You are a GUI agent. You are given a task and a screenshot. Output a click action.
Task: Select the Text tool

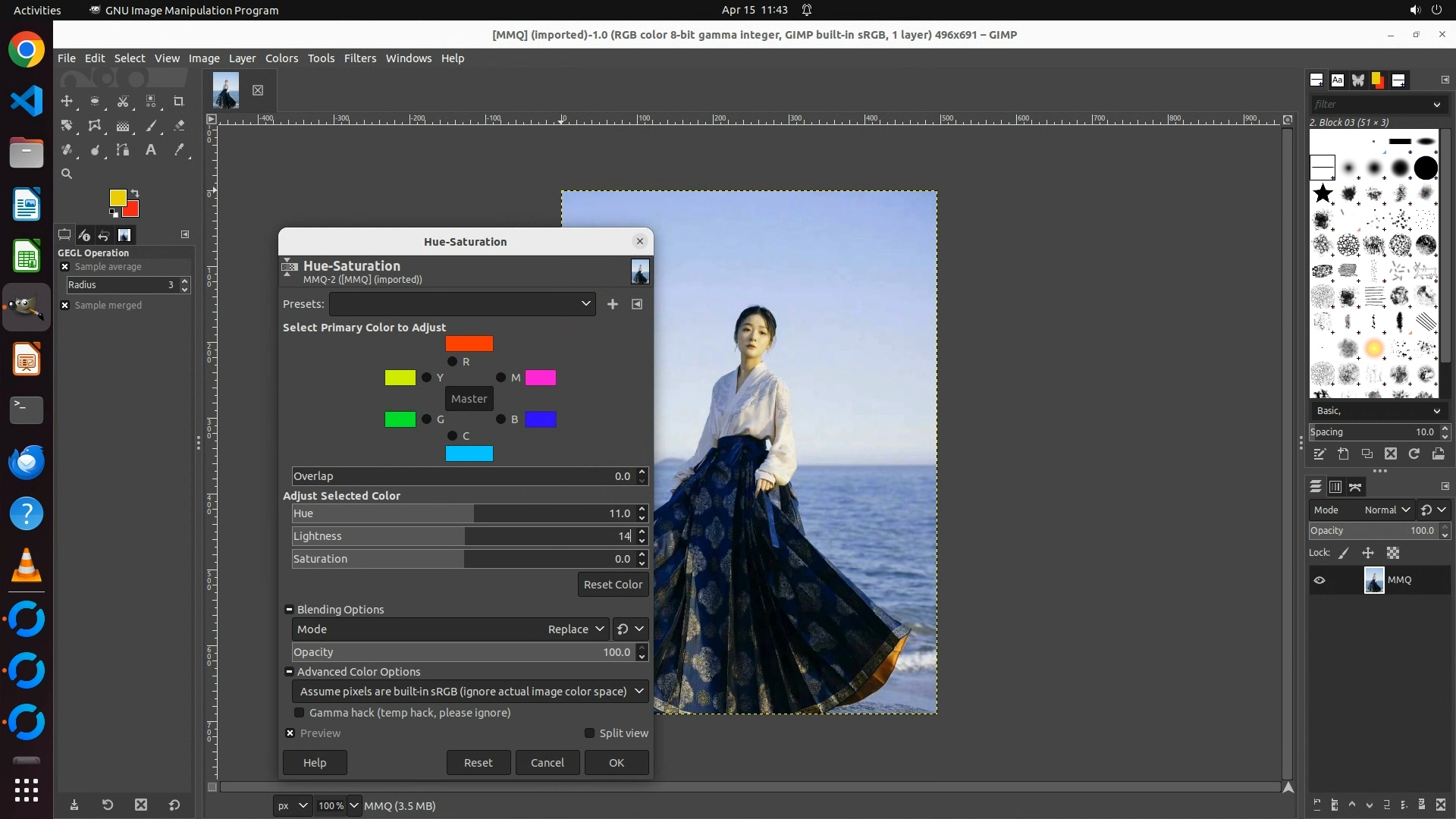[151, 150]
